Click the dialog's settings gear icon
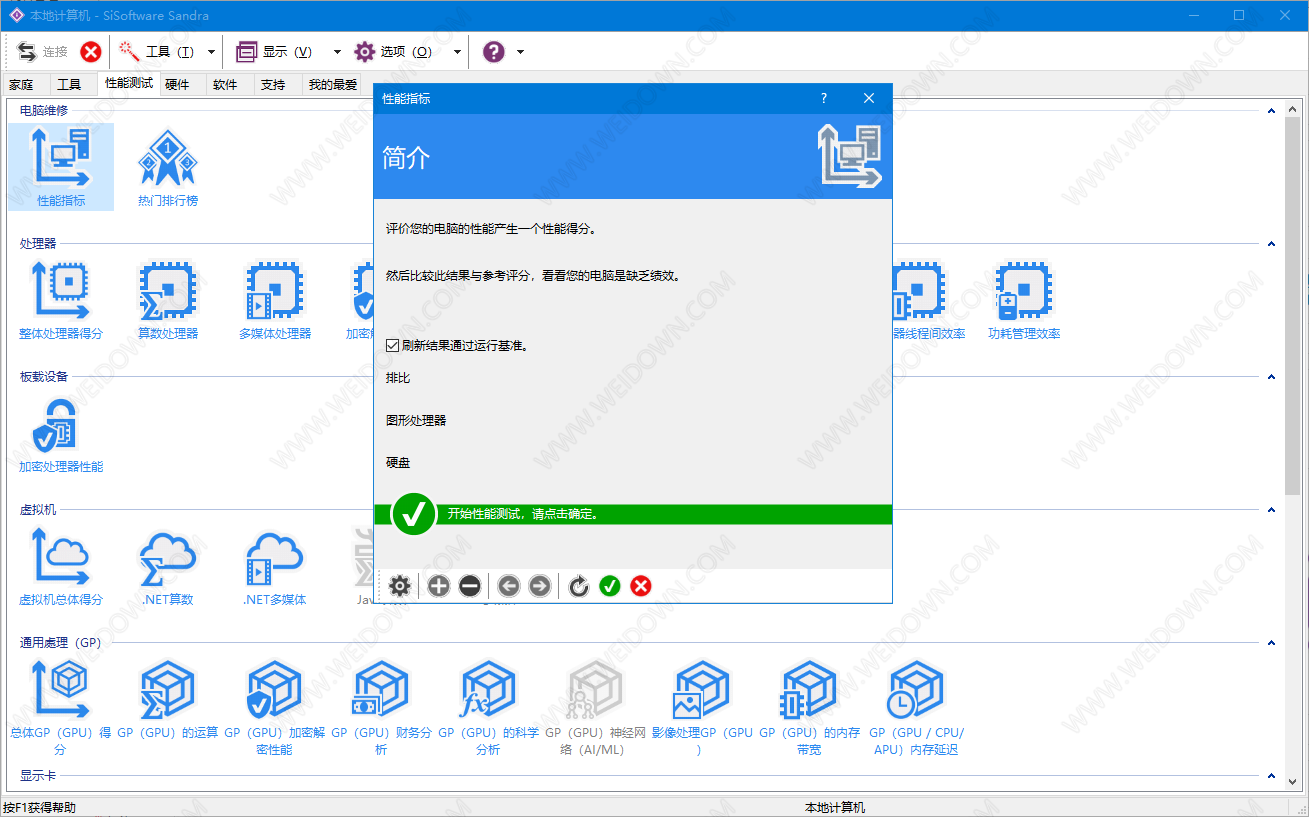The width and height of the screenshot is (1309, 817). (x=400, y=586)
